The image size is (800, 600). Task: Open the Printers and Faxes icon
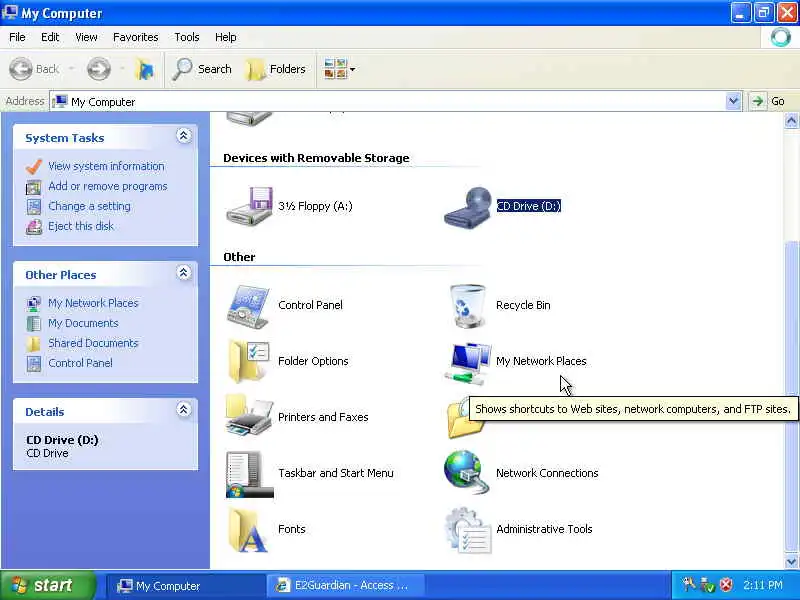coord(248,416)
